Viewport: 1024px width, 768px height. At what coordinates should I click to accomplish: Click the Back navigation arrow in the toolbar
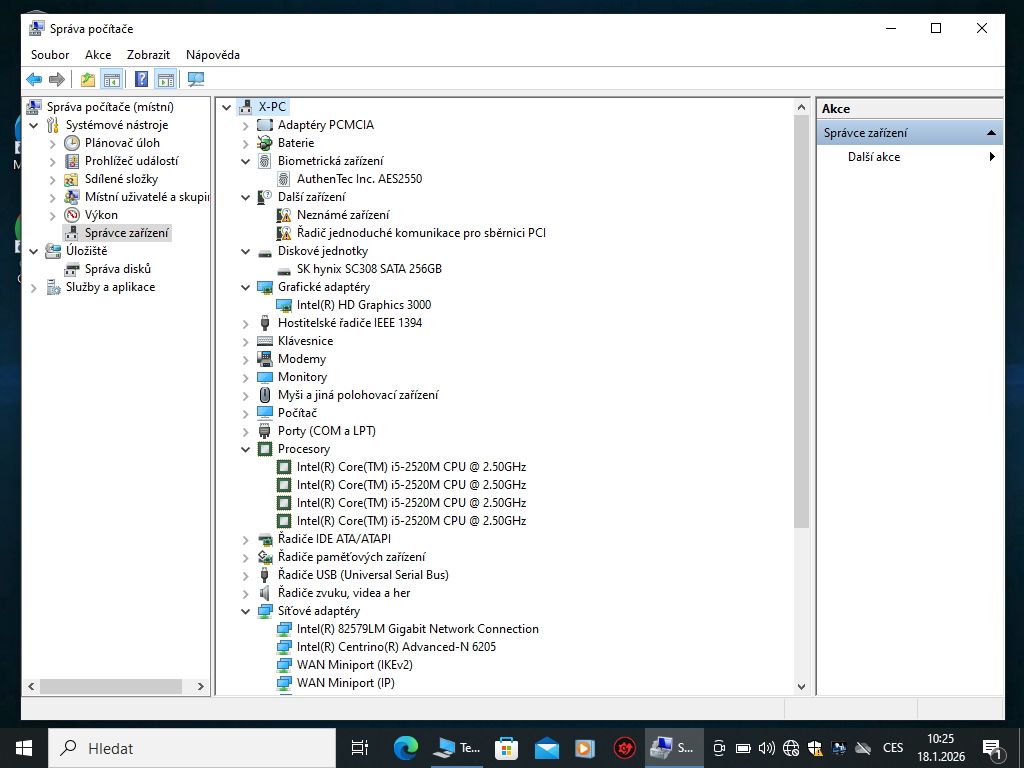[x=33, y=78]
